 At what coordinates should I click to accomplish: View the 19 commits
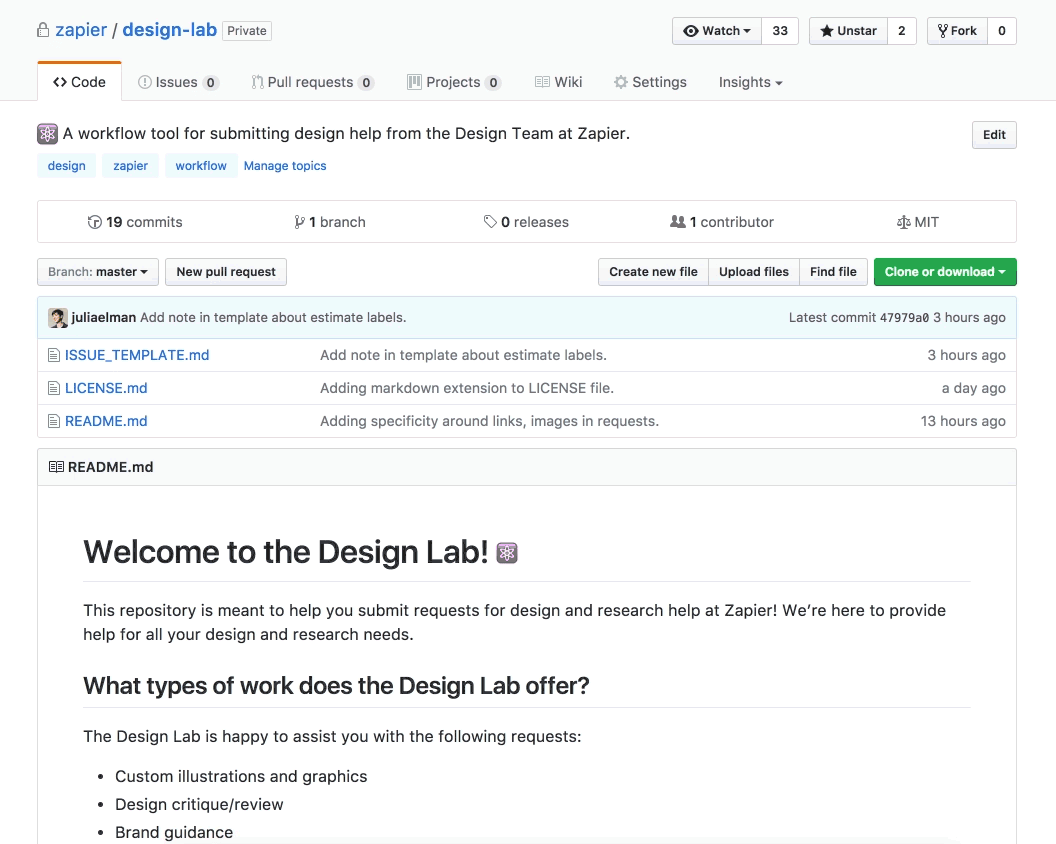(x=135, y=222)
